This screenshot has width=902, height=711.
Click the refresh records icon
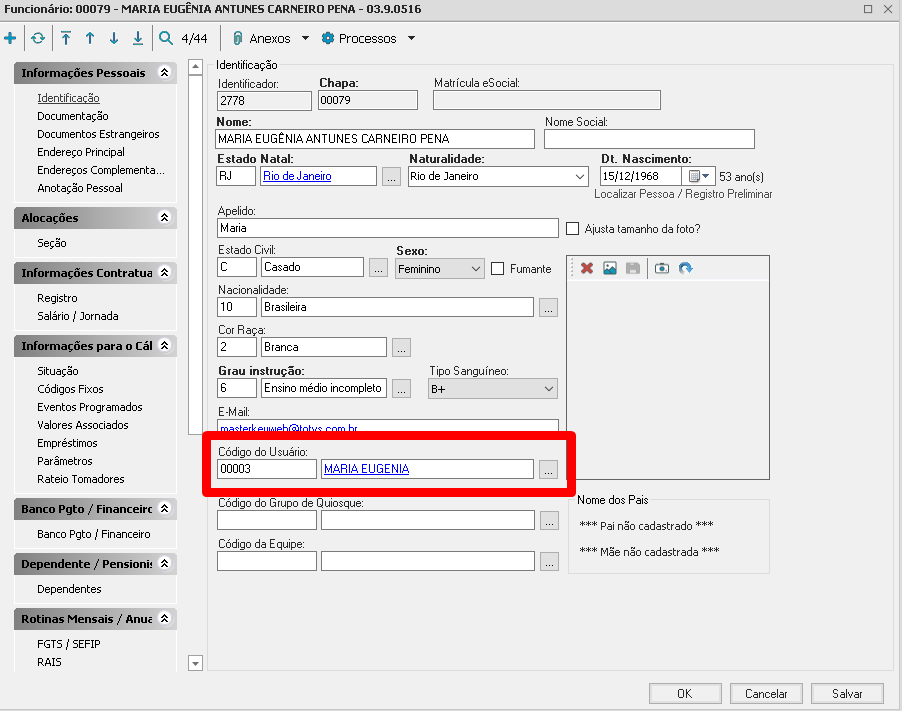point(37,38)
